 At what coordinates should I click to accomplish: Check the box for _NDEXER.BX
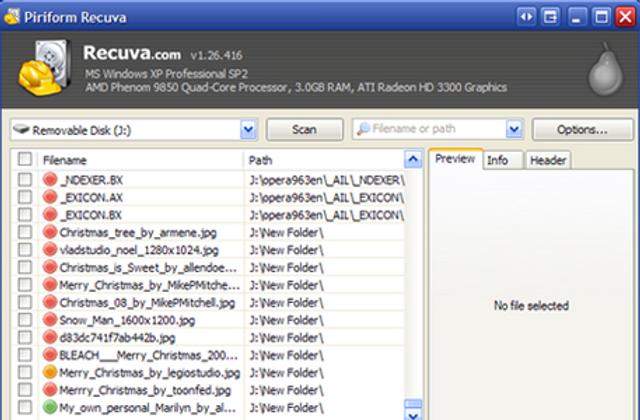click(x=25, y=180)
